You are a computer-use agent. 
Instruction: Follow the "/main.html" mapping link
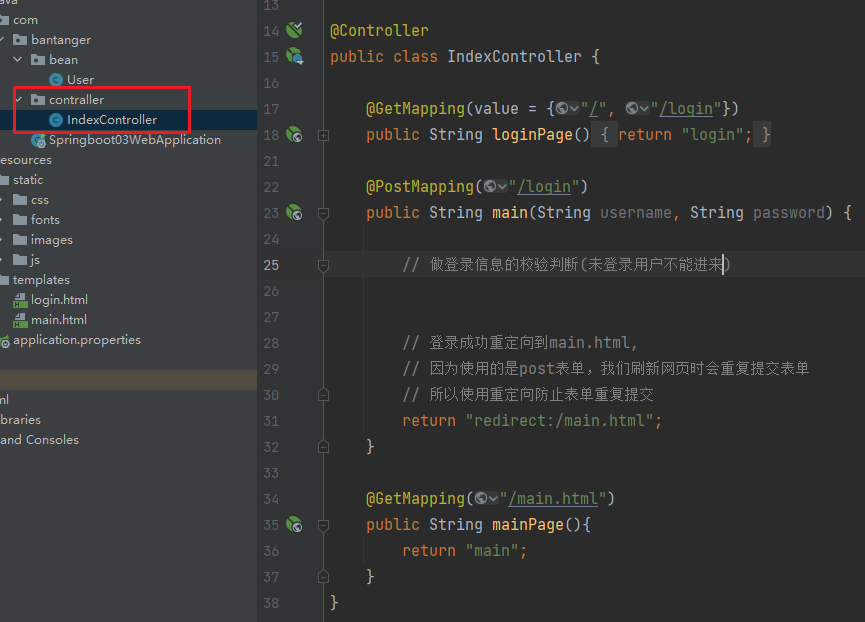(x=553, y=498)
